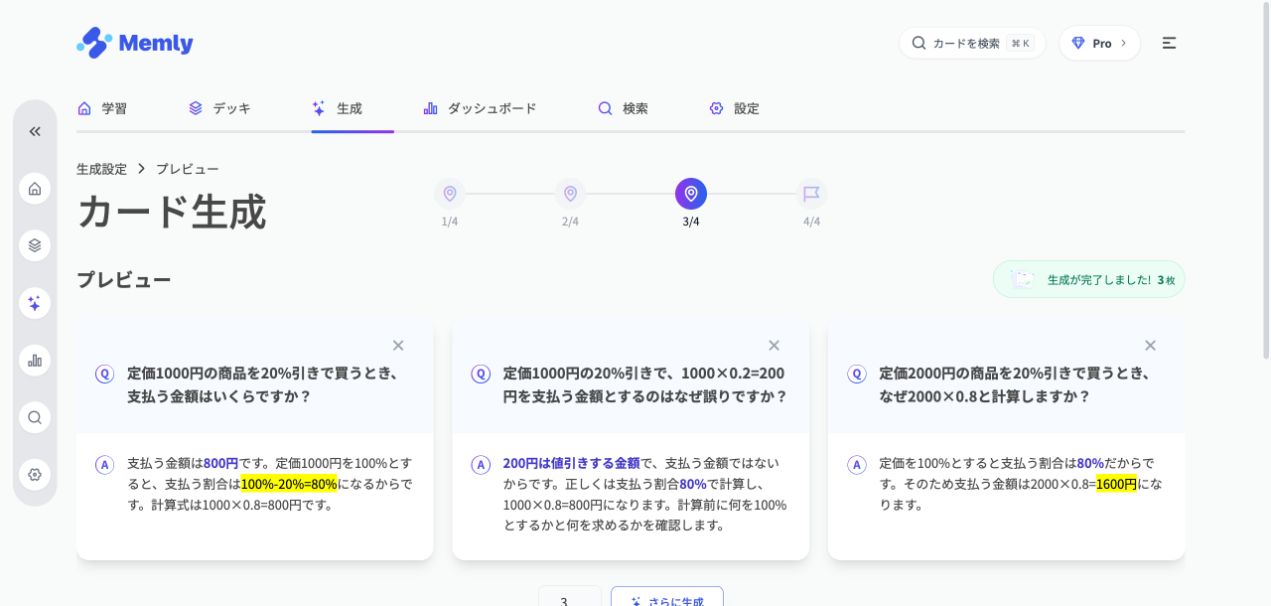Image resolution: width=1271 pixels, height=606 pixels.
Task: Click the 生成が完了しました notification badge
Action: [1089, 279]
